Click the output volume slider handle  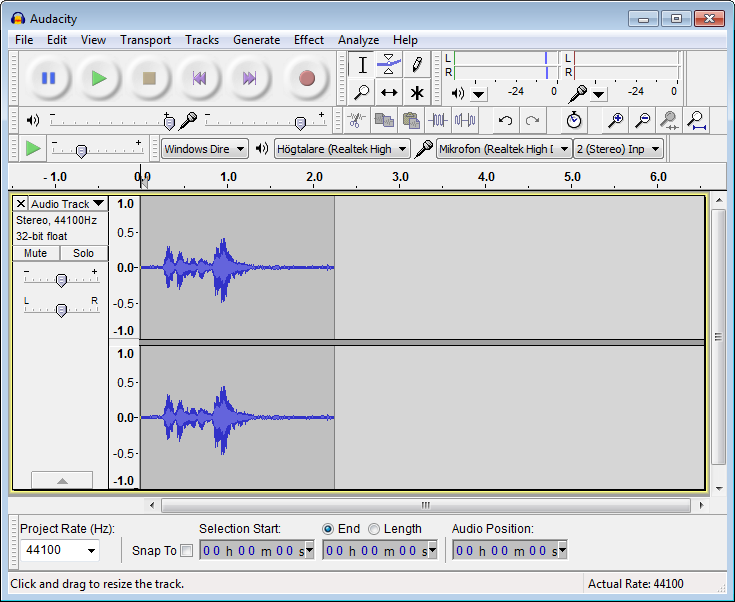click(x=169, y=123)
